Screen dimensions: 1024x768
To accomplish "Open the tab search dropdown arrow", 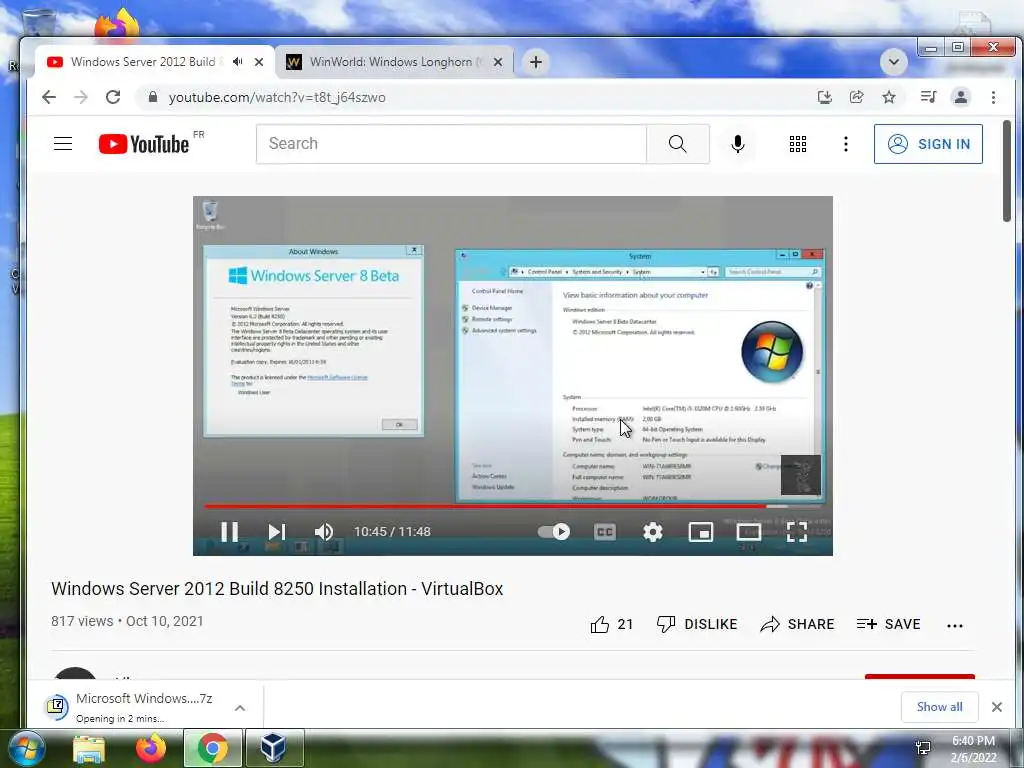I will 893,62.
